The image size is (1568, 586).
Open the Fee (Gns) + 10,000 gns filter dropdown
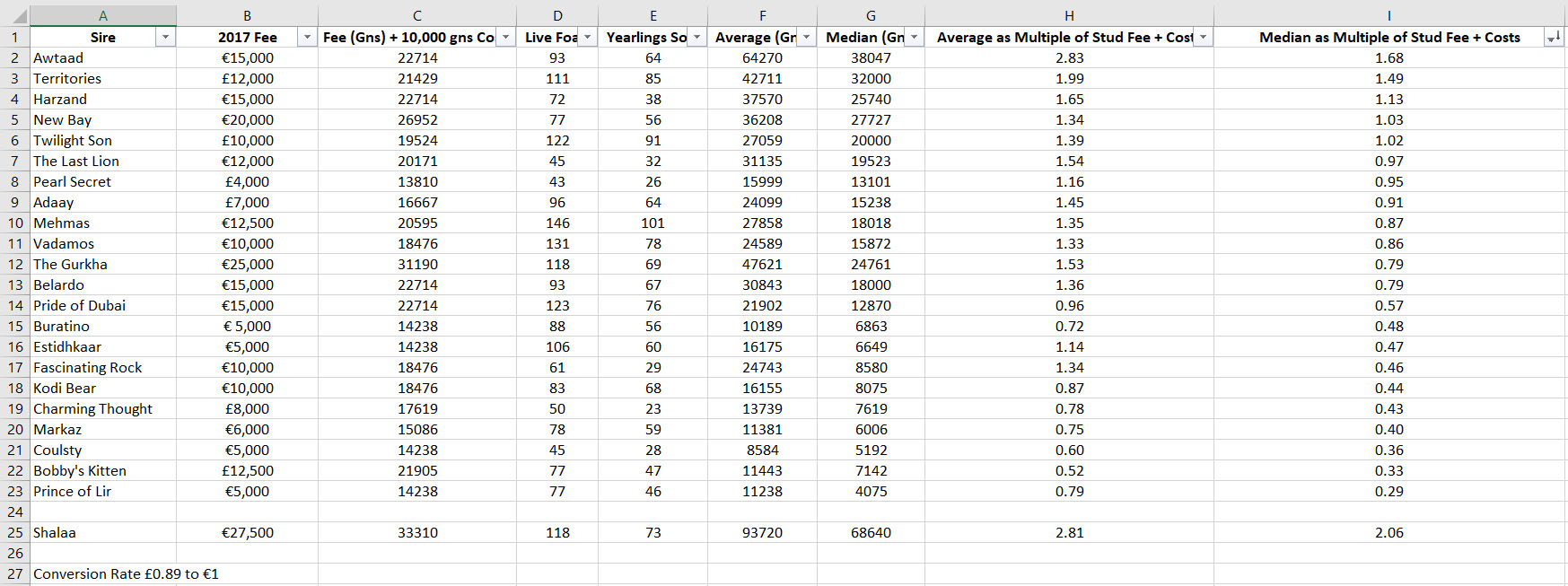click(506, 37)
